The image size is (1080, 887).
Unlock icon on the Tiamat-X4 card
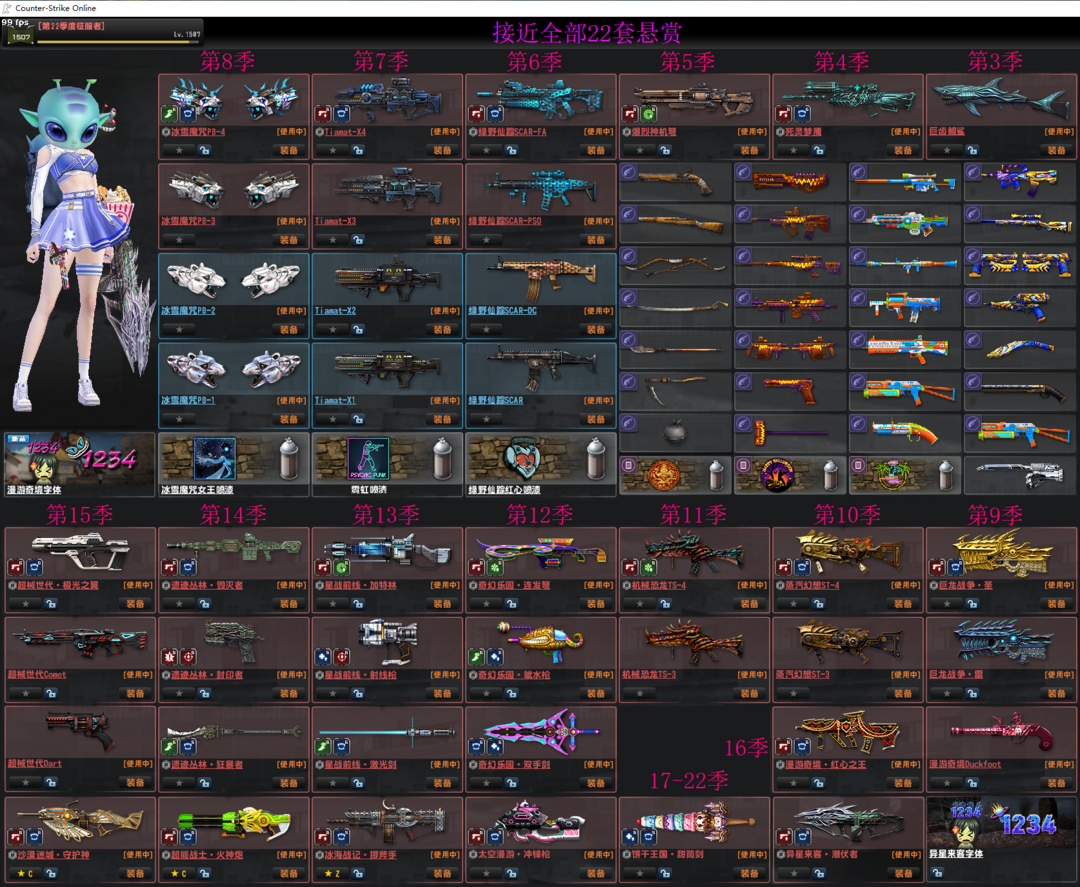[358, 149]
